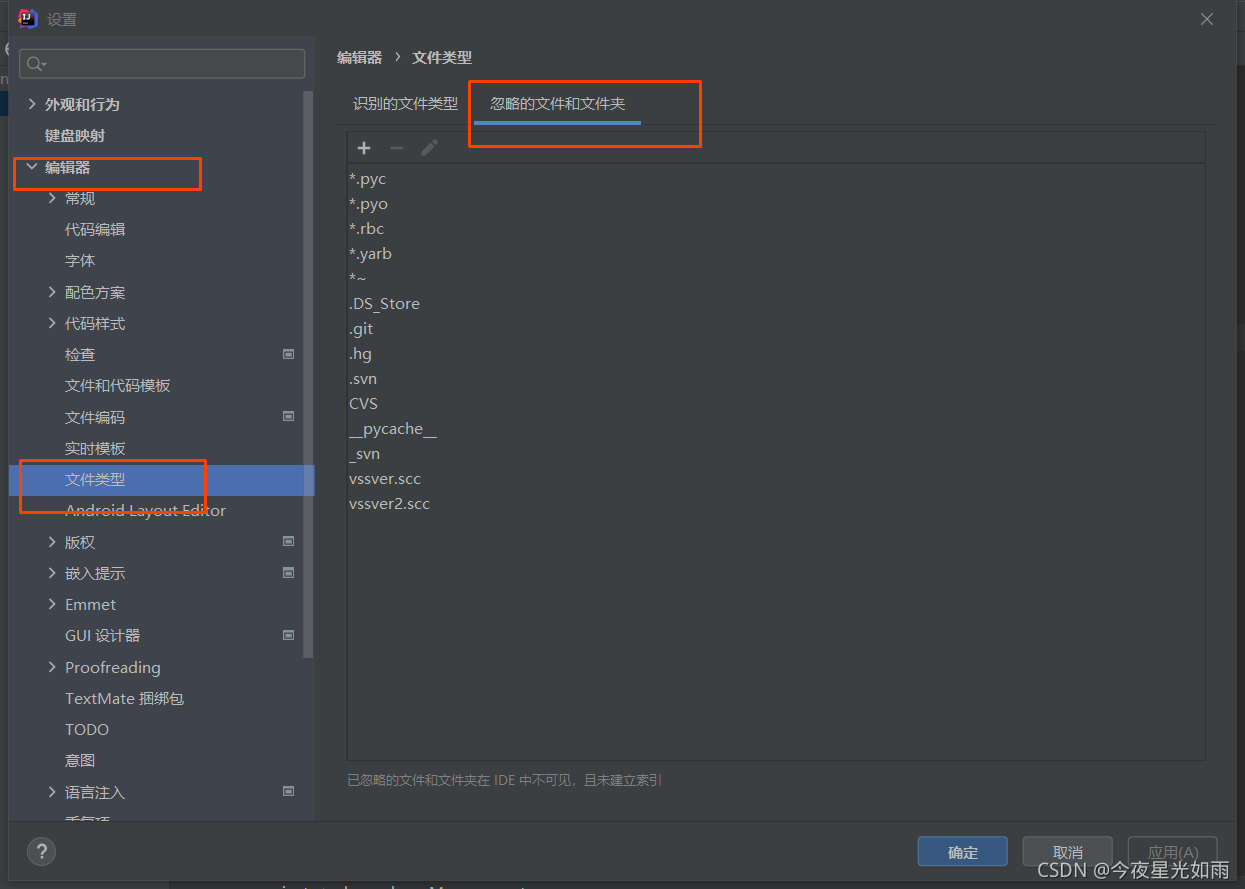
Task: Select the vssver2.scc entry
Action: pos(389,504)
